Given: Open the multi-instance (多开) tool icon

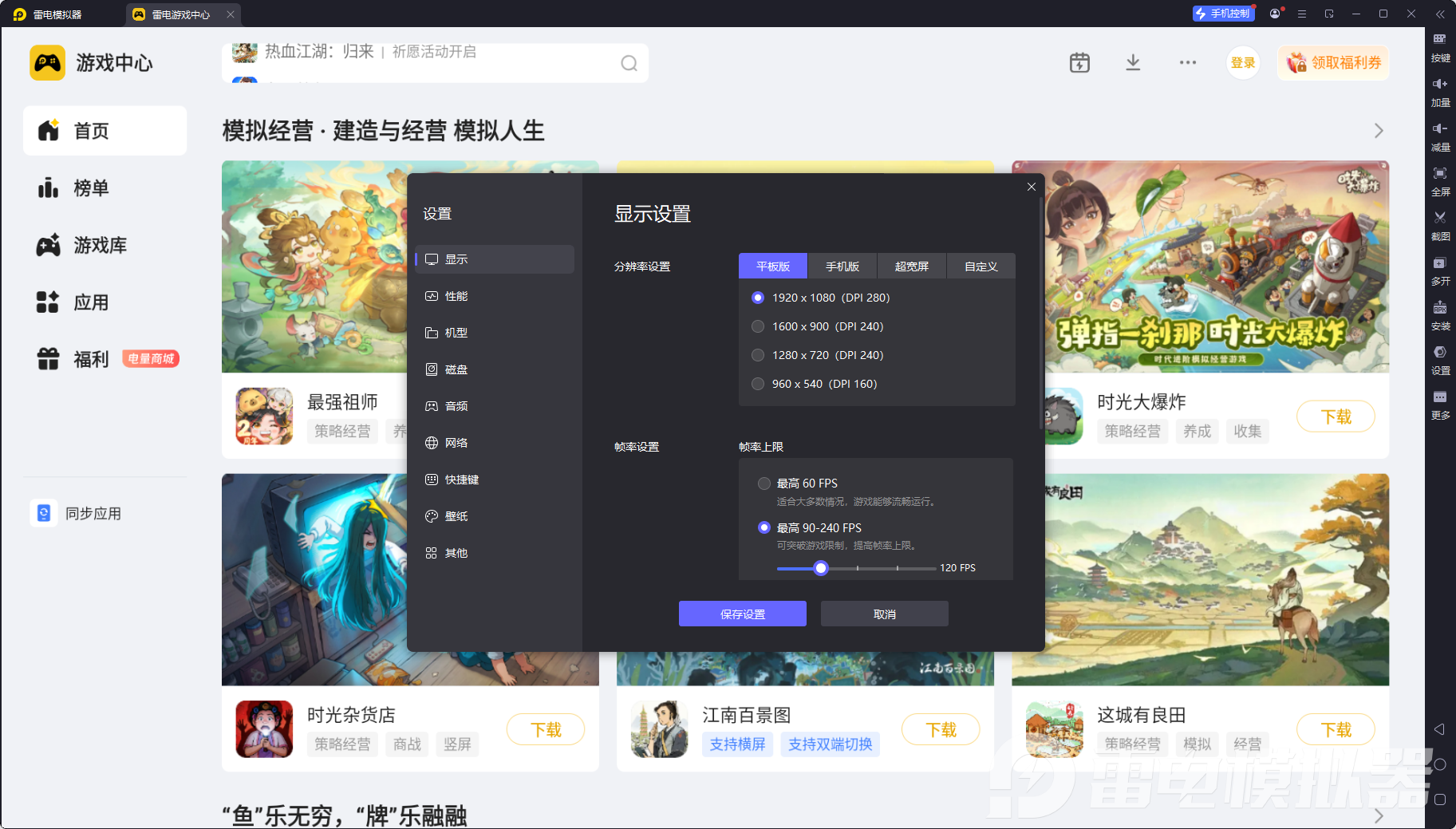Looking at the screenshot, I should coord(1439,263).
